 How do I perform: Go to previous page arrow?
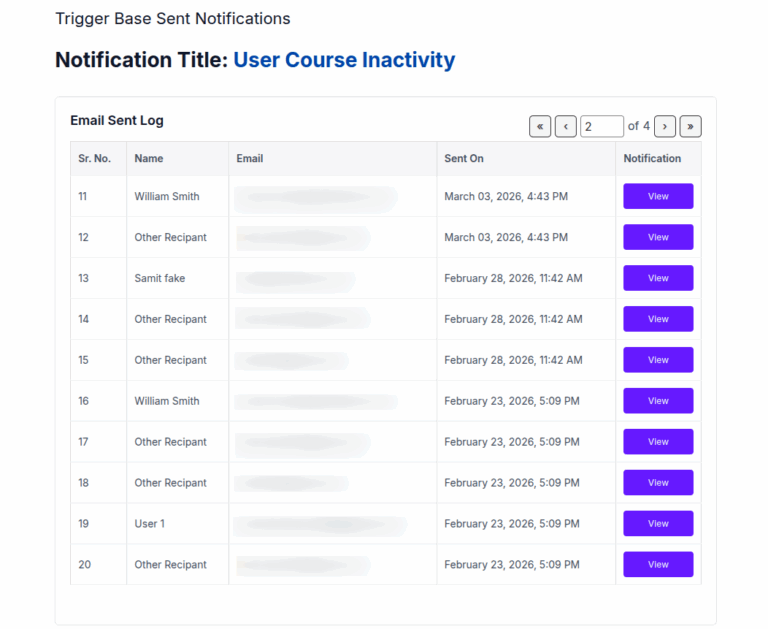click(565, 126)
